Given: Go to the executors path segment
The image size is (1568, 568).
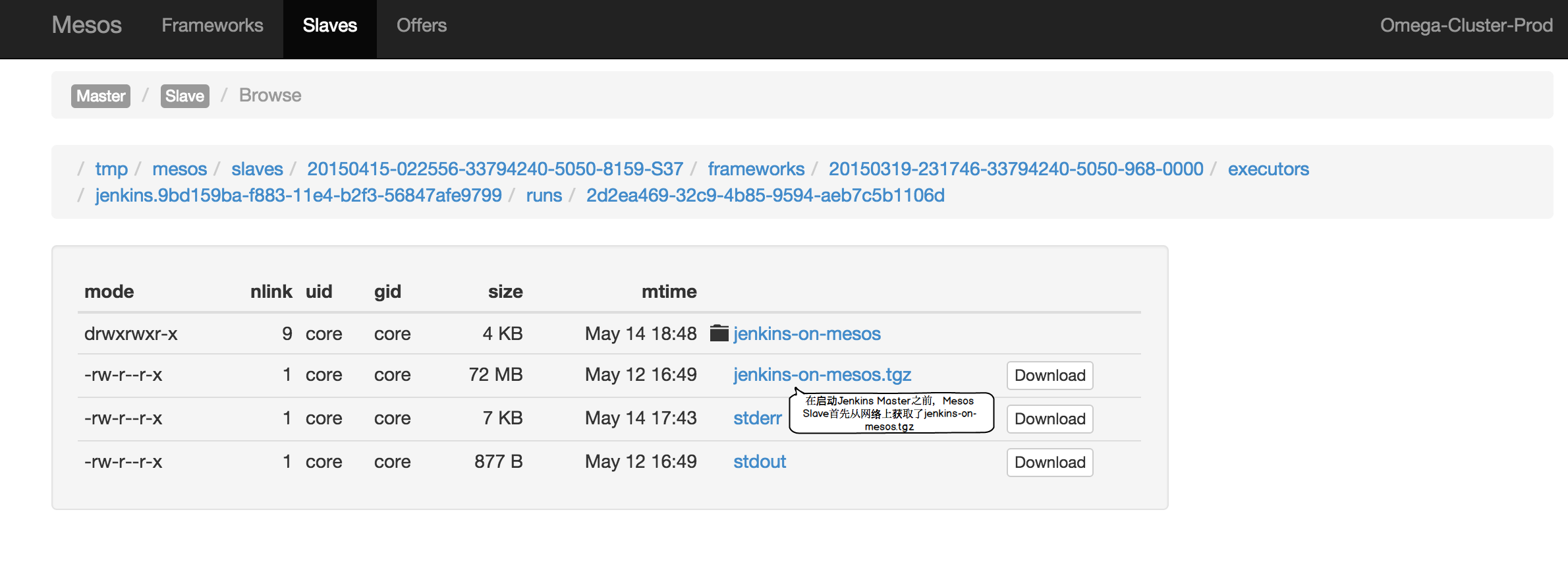Looking at the screenshot, I should pyautogui.click(x=1268, y=169).
